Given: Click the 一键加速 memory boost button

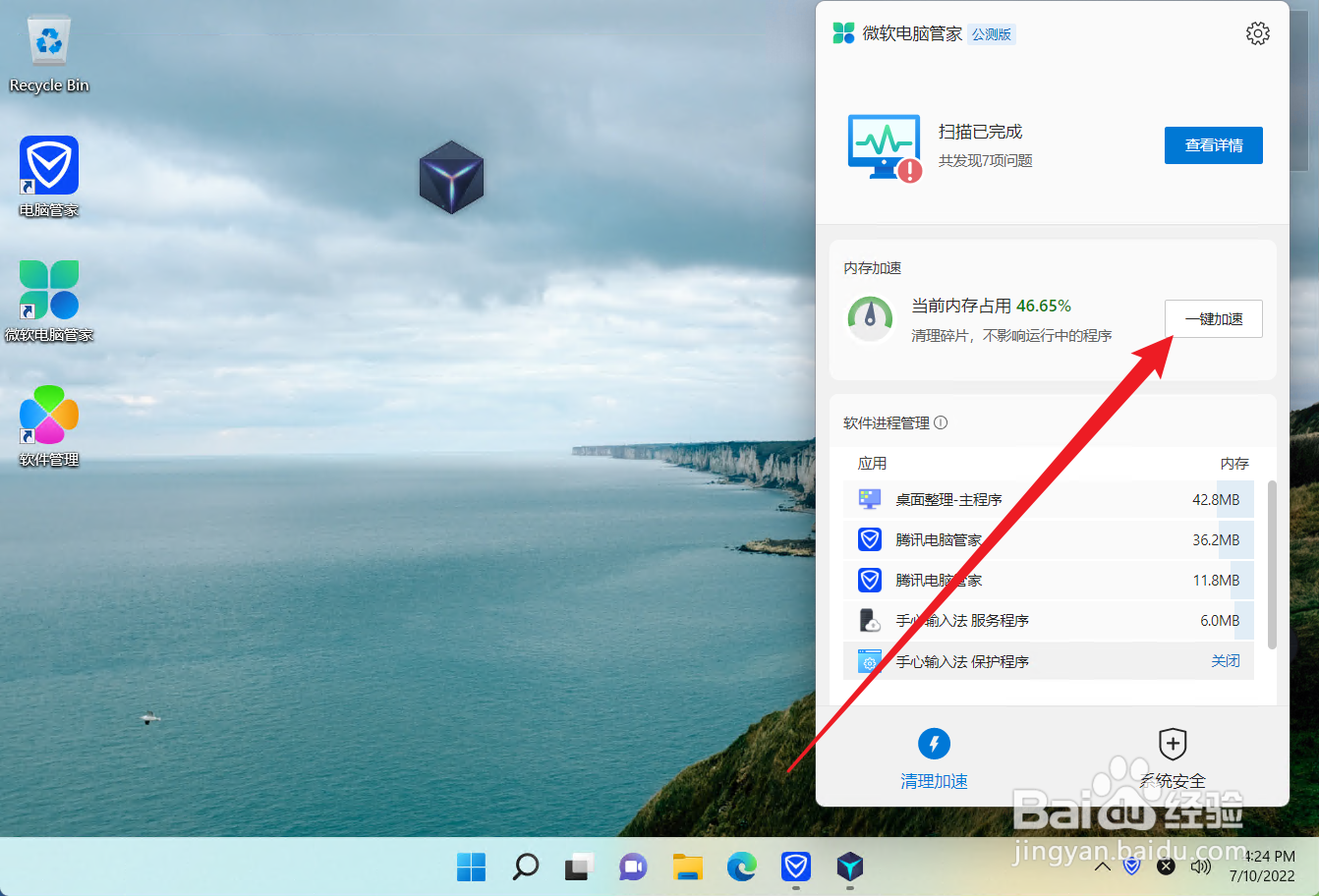Looking at the screenshot, I should 1214,319.
